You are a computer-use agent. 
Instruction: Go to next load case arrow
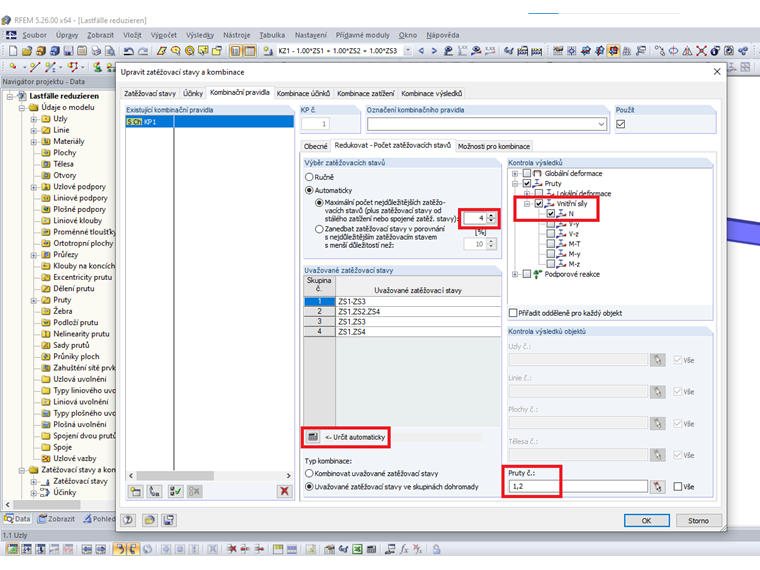click(x=434, y=50)
